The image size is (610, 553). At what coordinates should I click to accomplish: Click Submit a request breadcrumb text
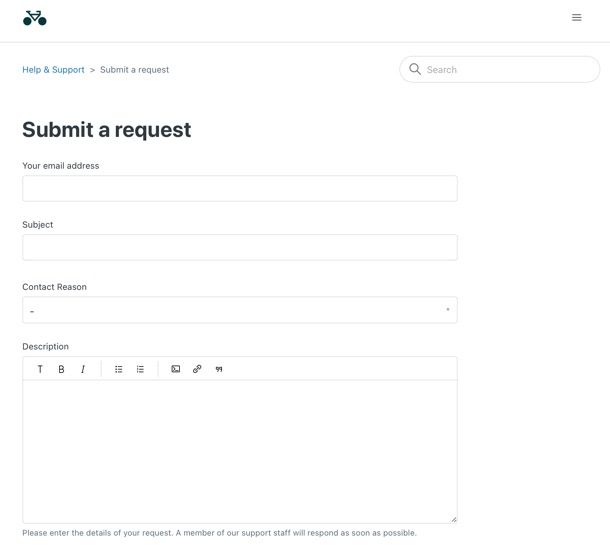pos(135,70)
